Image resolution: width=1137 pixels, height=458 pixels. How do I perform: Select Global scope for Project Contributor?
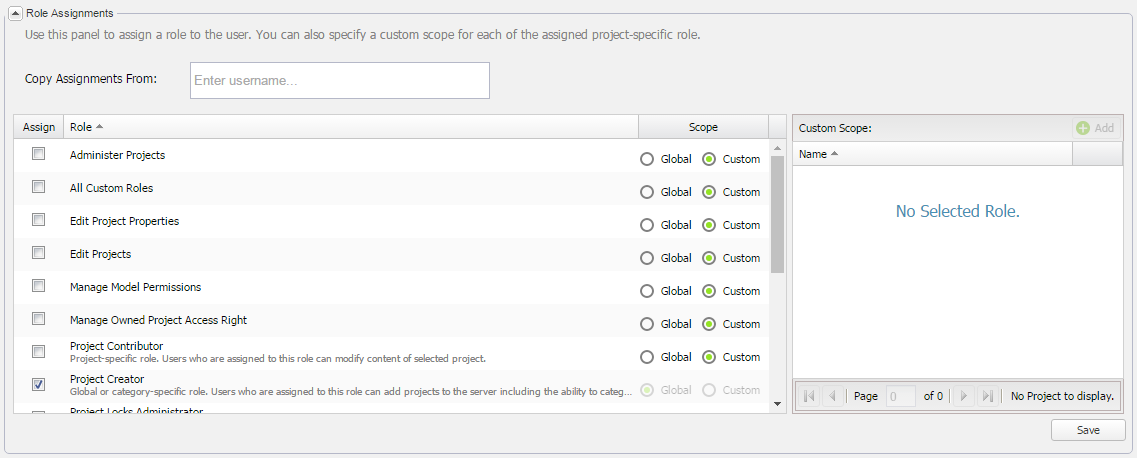[x=647, y=357]
